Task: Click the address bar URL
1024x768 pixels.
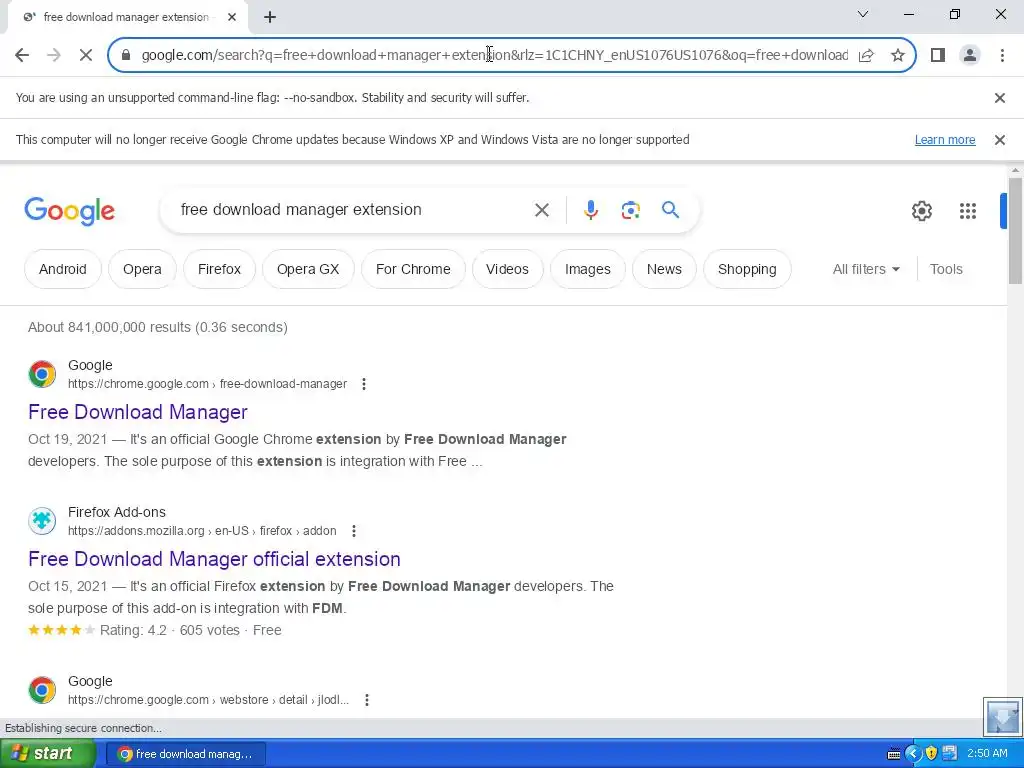Action: [x=494, y=55]
